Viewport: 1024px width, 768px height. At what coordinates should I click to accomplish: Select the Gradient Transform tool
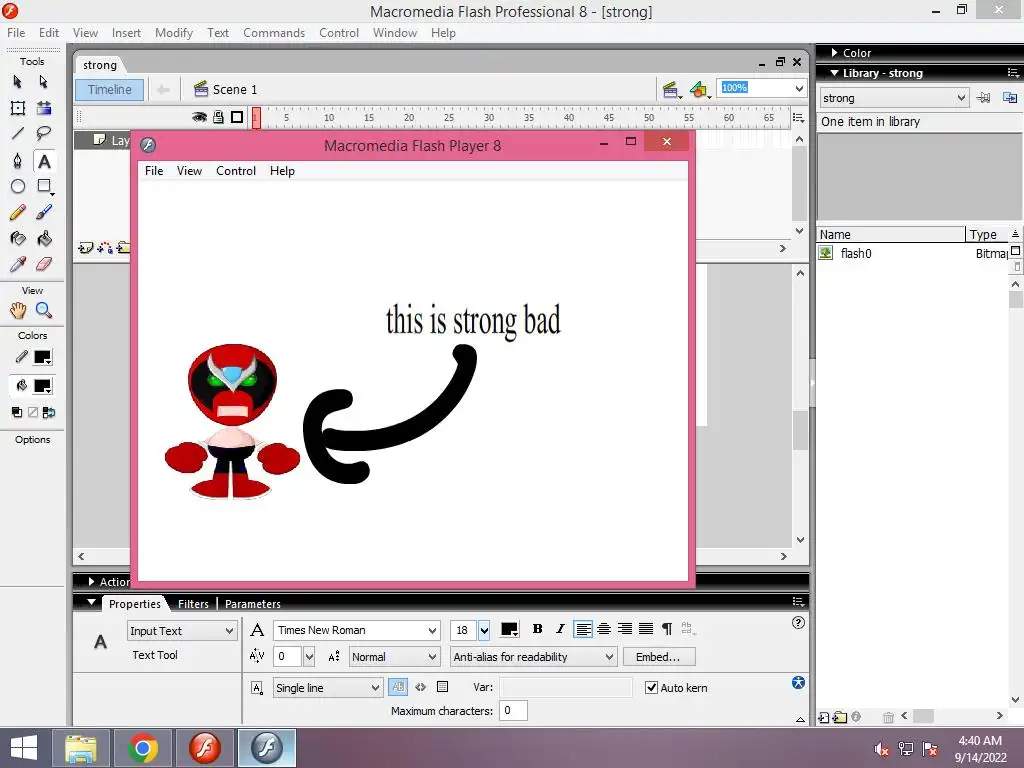coord(44,108)
